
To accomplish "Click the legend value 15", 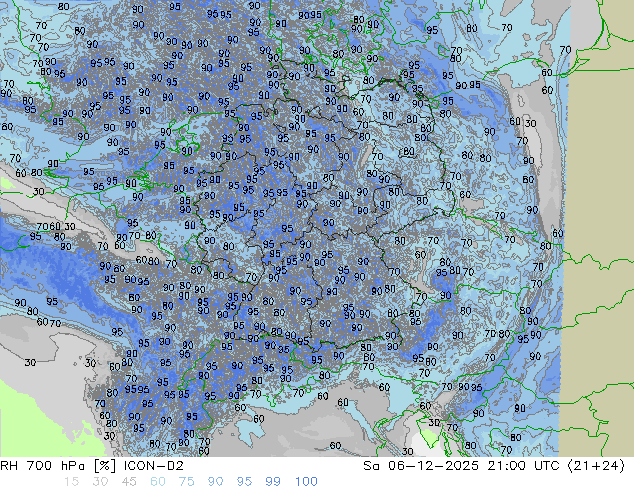I will click(x=71, y=482).
